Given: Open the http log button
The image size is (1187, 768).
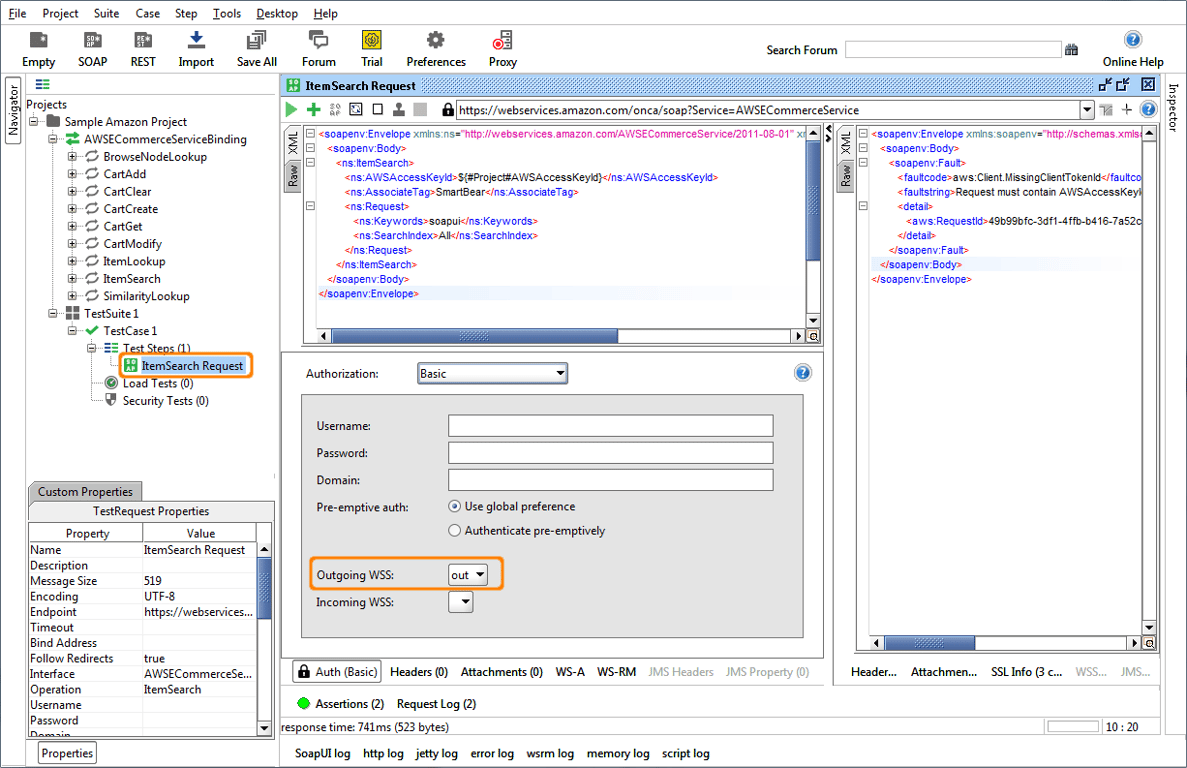Looking at the screenshot, I should coord(383,753).
